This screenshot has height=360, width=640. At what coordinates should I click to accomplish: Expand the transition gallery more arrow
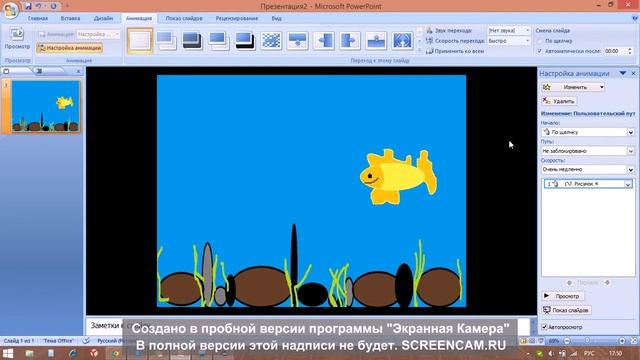[x=420, y=49]
